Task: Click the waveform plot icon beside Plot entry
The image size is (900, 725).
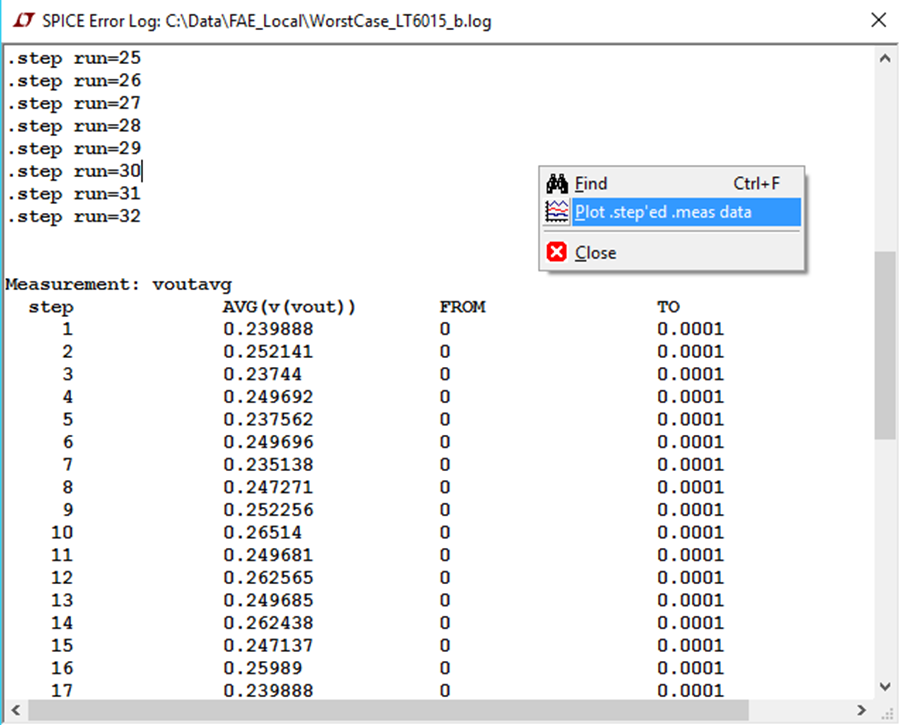Action: pyautogui.click(x=556, y=211)
